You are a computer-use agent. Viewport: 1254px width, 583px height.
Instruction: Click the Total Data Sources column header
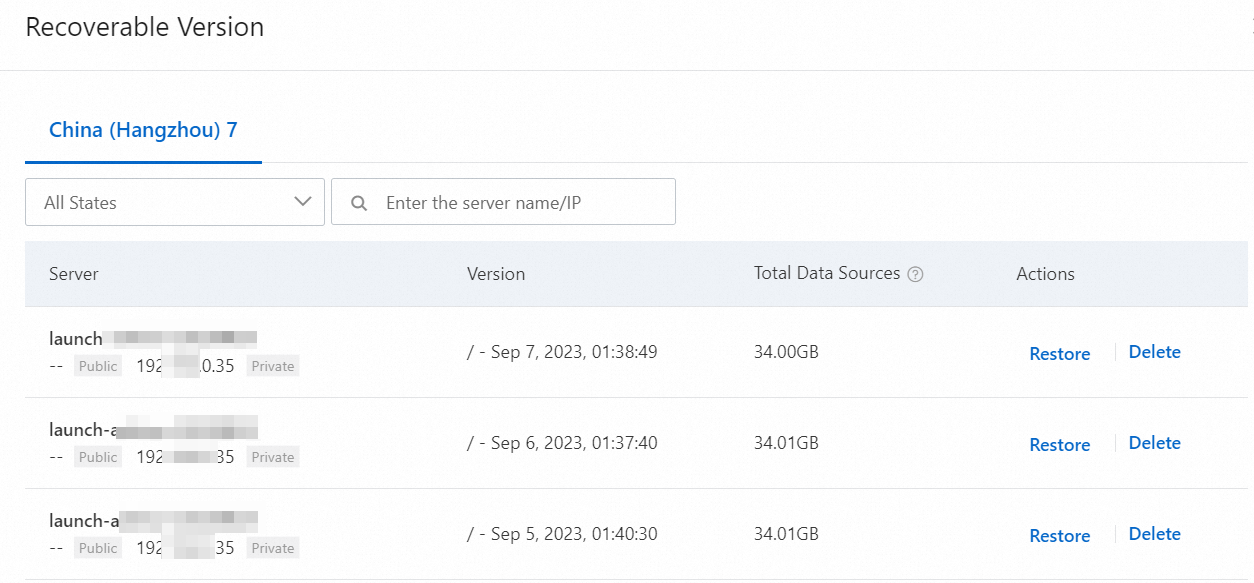[x=827, y=273]
